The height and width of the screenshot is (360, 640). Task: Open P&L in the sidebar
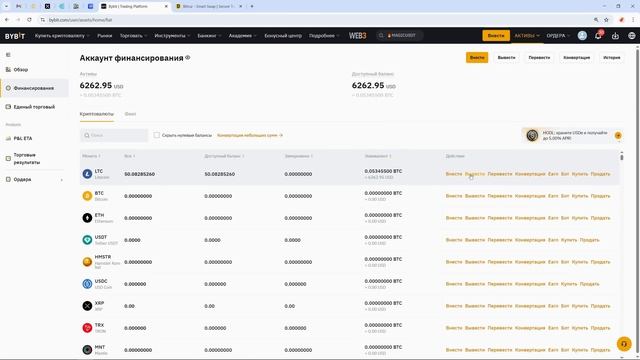[x=23, y=138]
